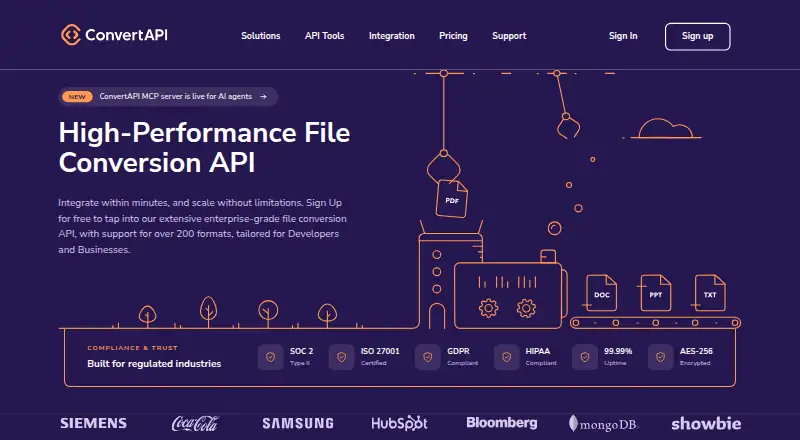Image resolution: width=800 pixels, height=440 pixels.
Task: Click the left gear icon on machine
Action: pyautogui.click(x=488, y=308)
